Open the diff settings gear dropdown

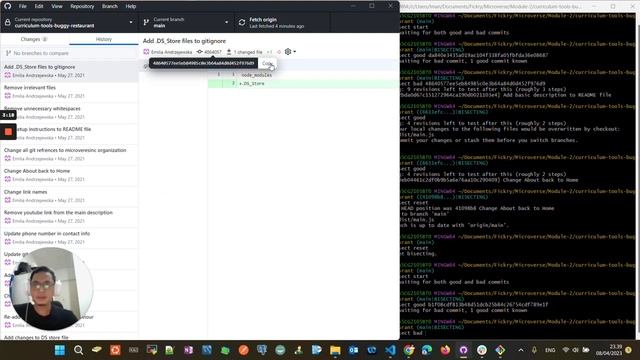click(290, 52)
